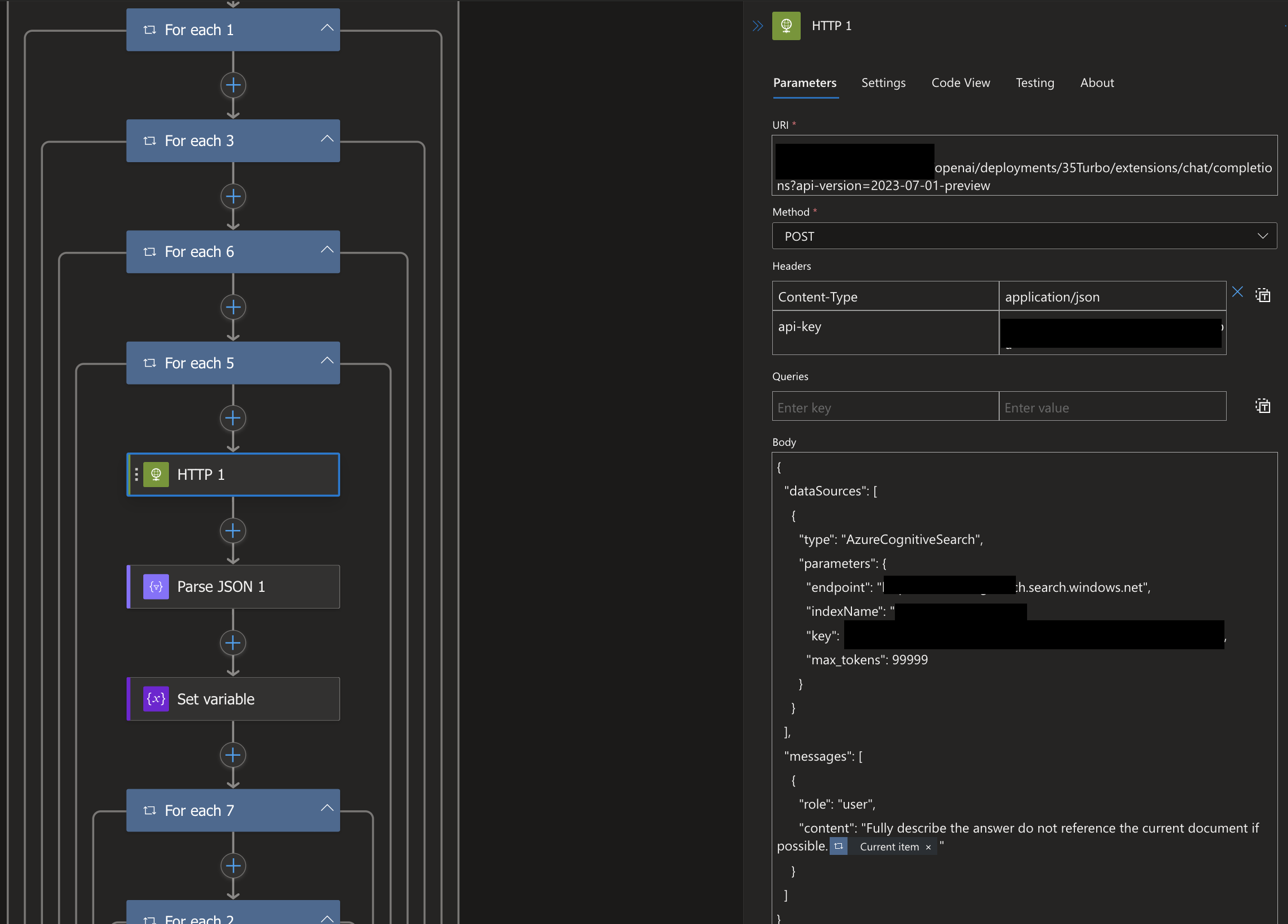This screenshot has width=1288, height=924.
Task: Collapse the For each 3 loop
Action: (x=327, y=139)
